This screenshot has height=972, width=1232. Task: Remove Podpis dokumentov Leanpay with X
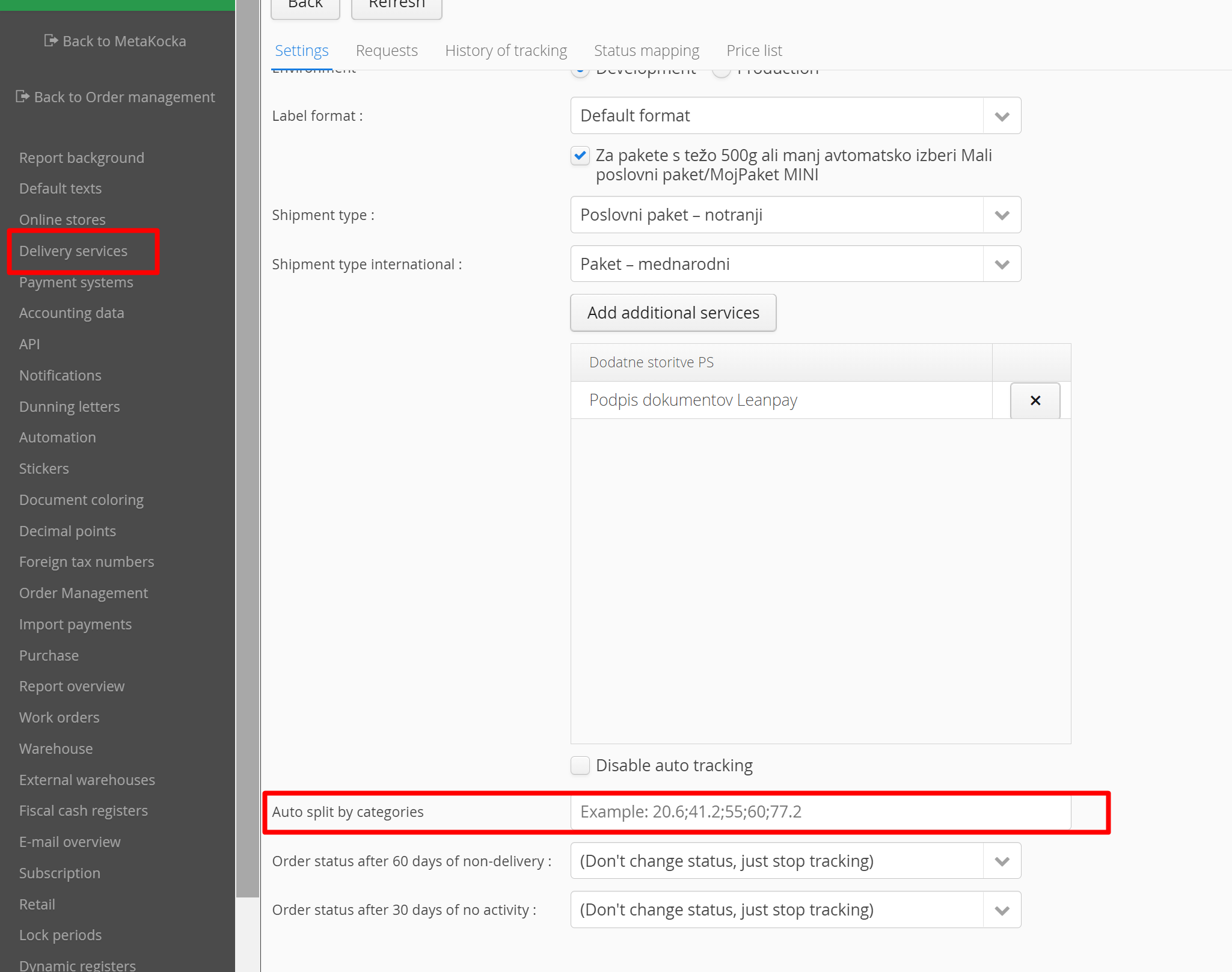1034,400
